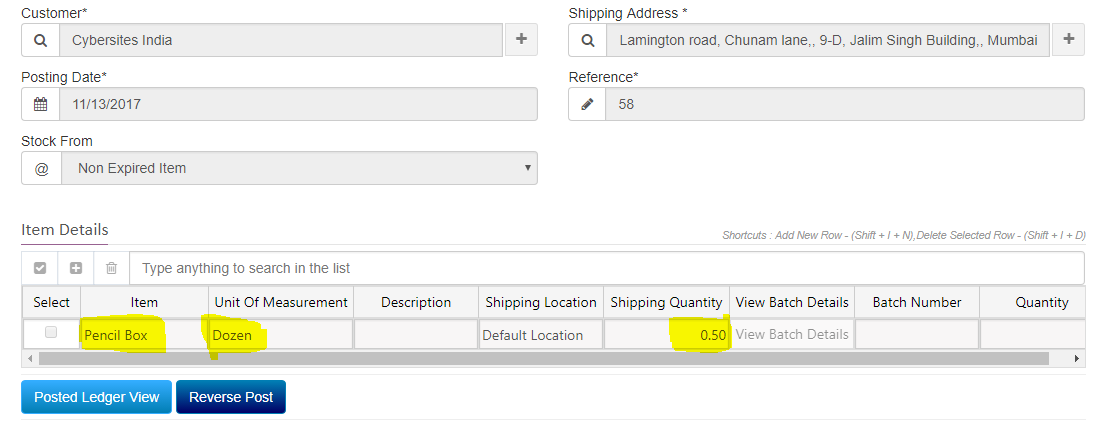This screenshot has width=1096, height=423.
Task: Add new row with plus icon
Action: pos(76,268)
